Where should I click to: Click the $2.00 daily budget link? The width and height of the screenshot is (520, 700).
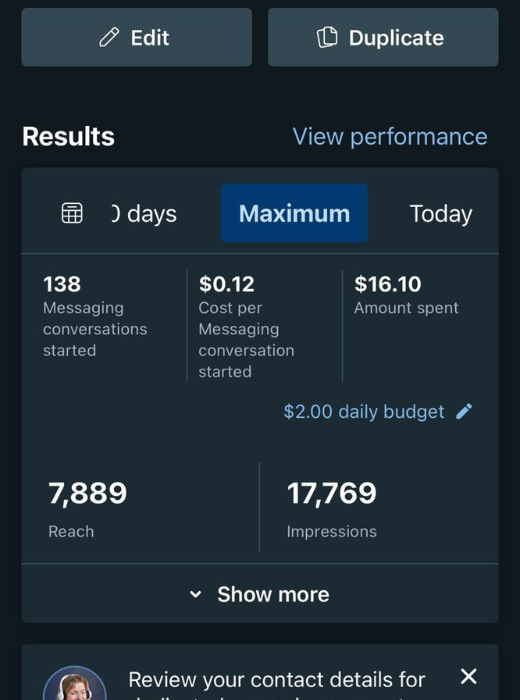point(364,412)
